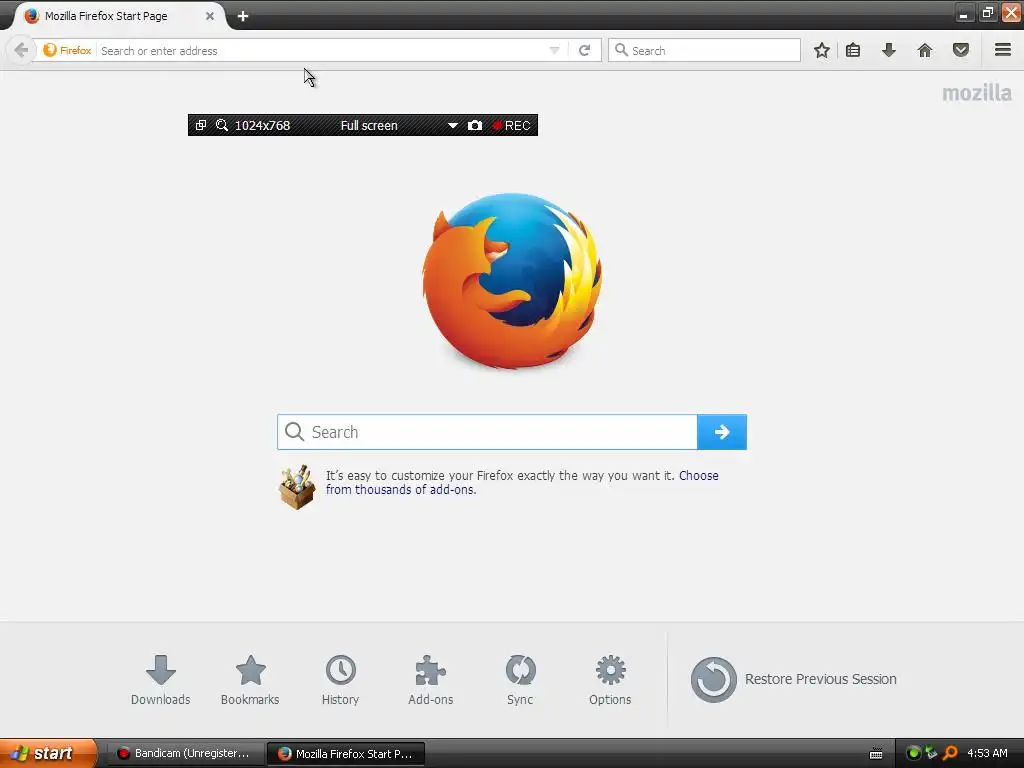The width and height of the screenshot is (1024, 768).
Task: Click the green round tray icon
Action: coord(913,753)
